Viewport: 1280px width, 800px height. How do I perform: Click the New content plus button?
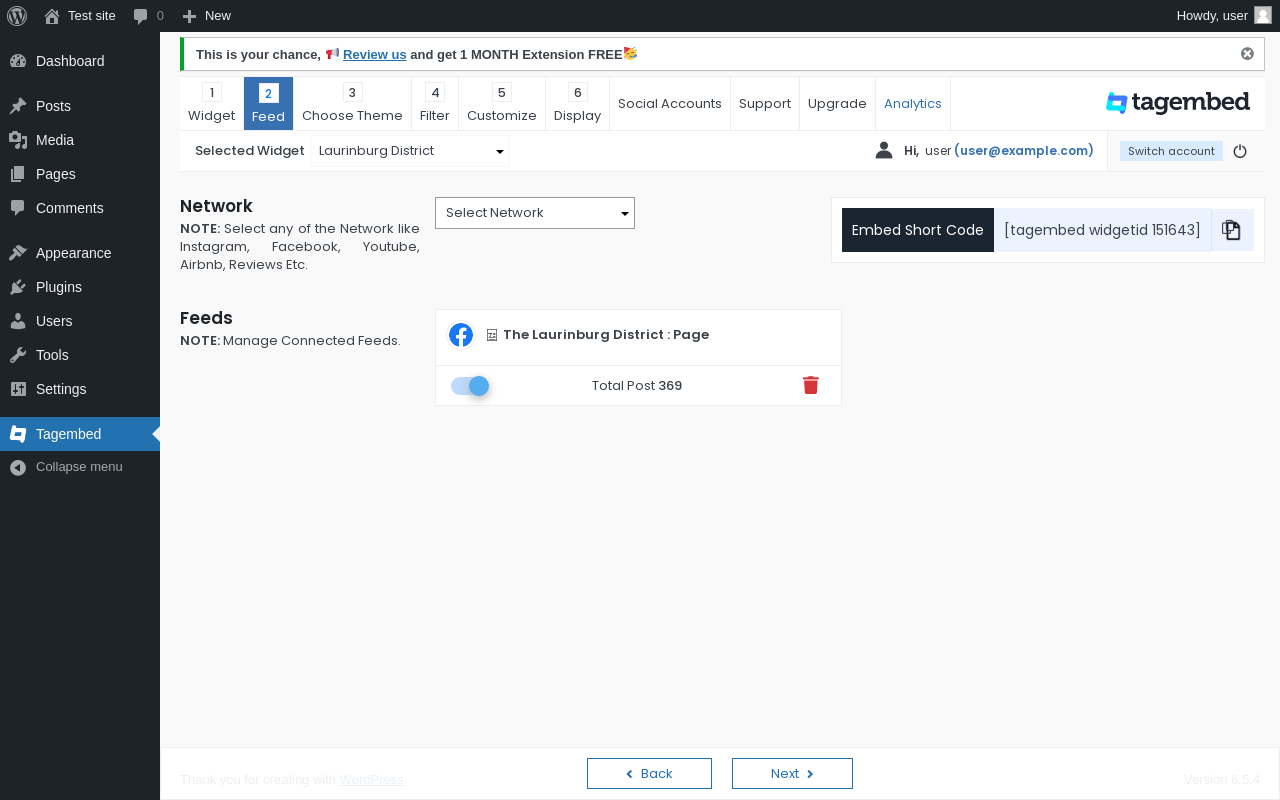[x=189, y=16]
